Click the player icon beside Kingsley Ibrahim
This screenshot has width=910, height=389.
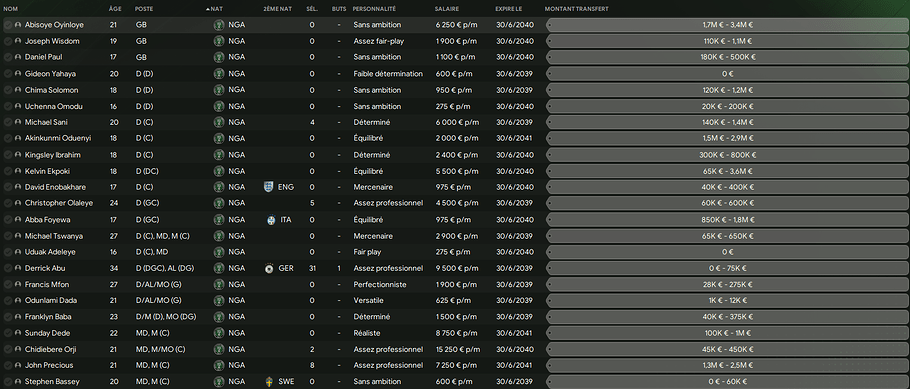18,155
